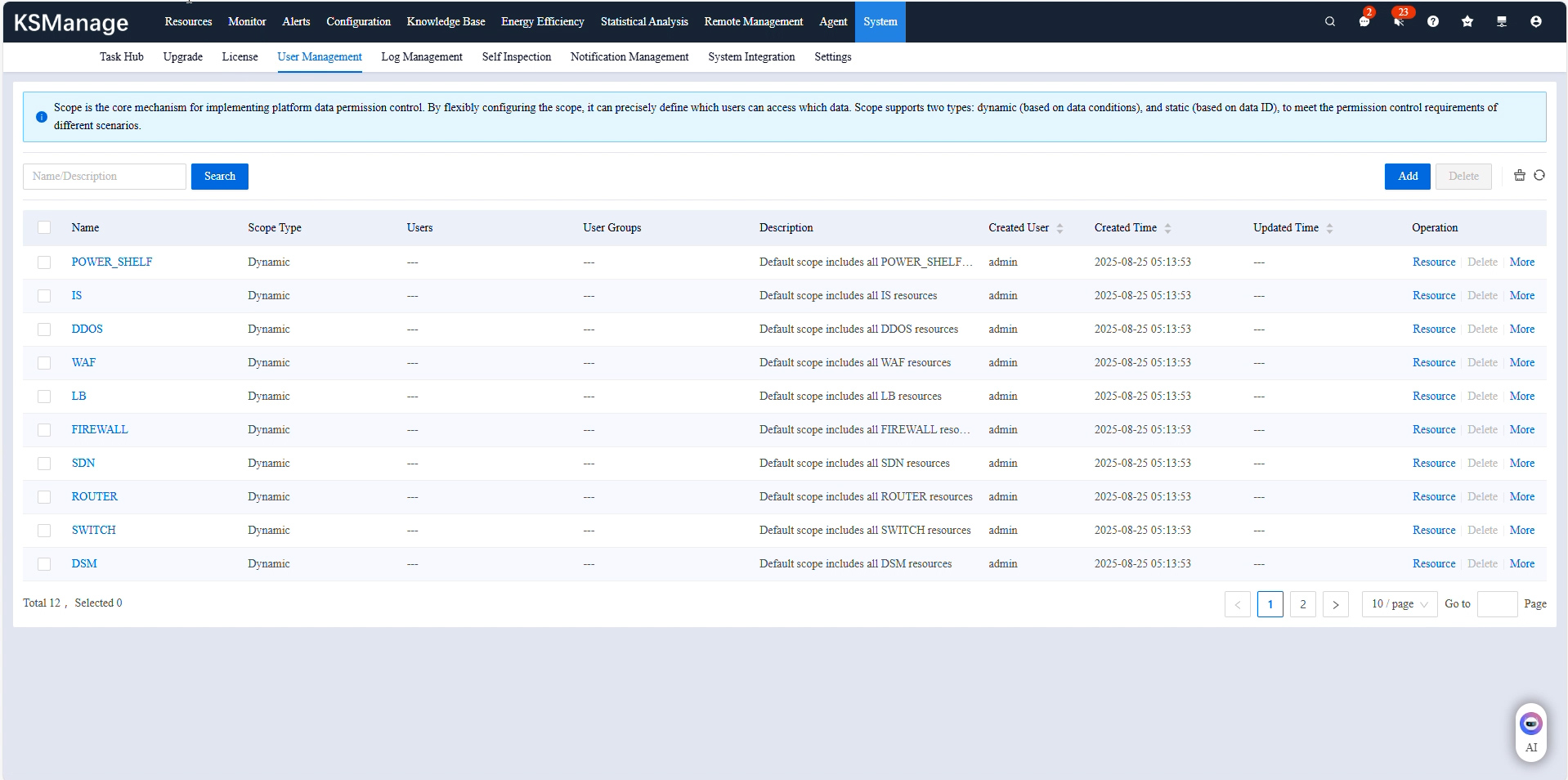
Task: Open the user account avatar icon
Action: [1535, 22]
